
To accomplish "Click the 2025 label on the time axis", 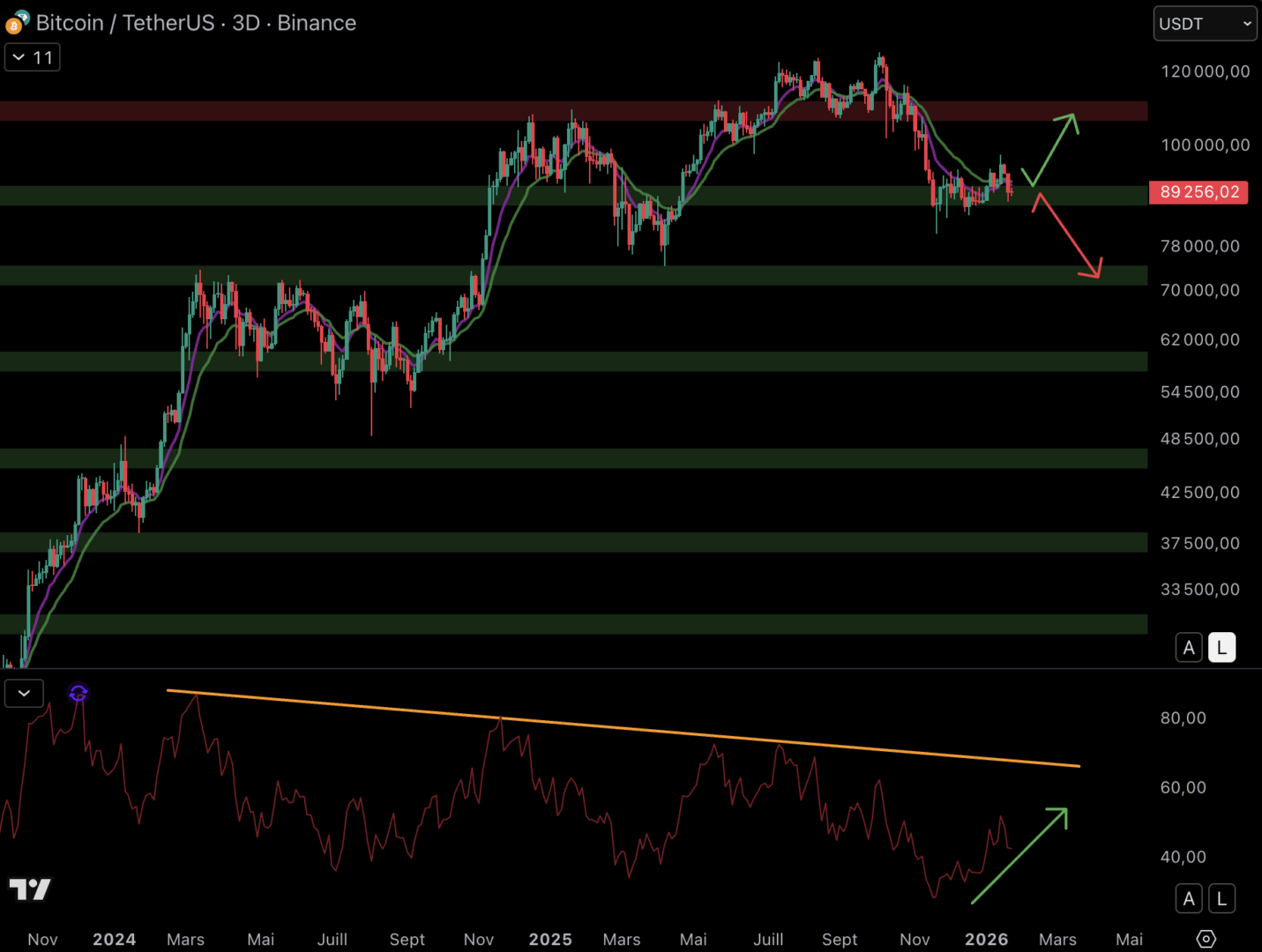I will click(x=549, y=940).
